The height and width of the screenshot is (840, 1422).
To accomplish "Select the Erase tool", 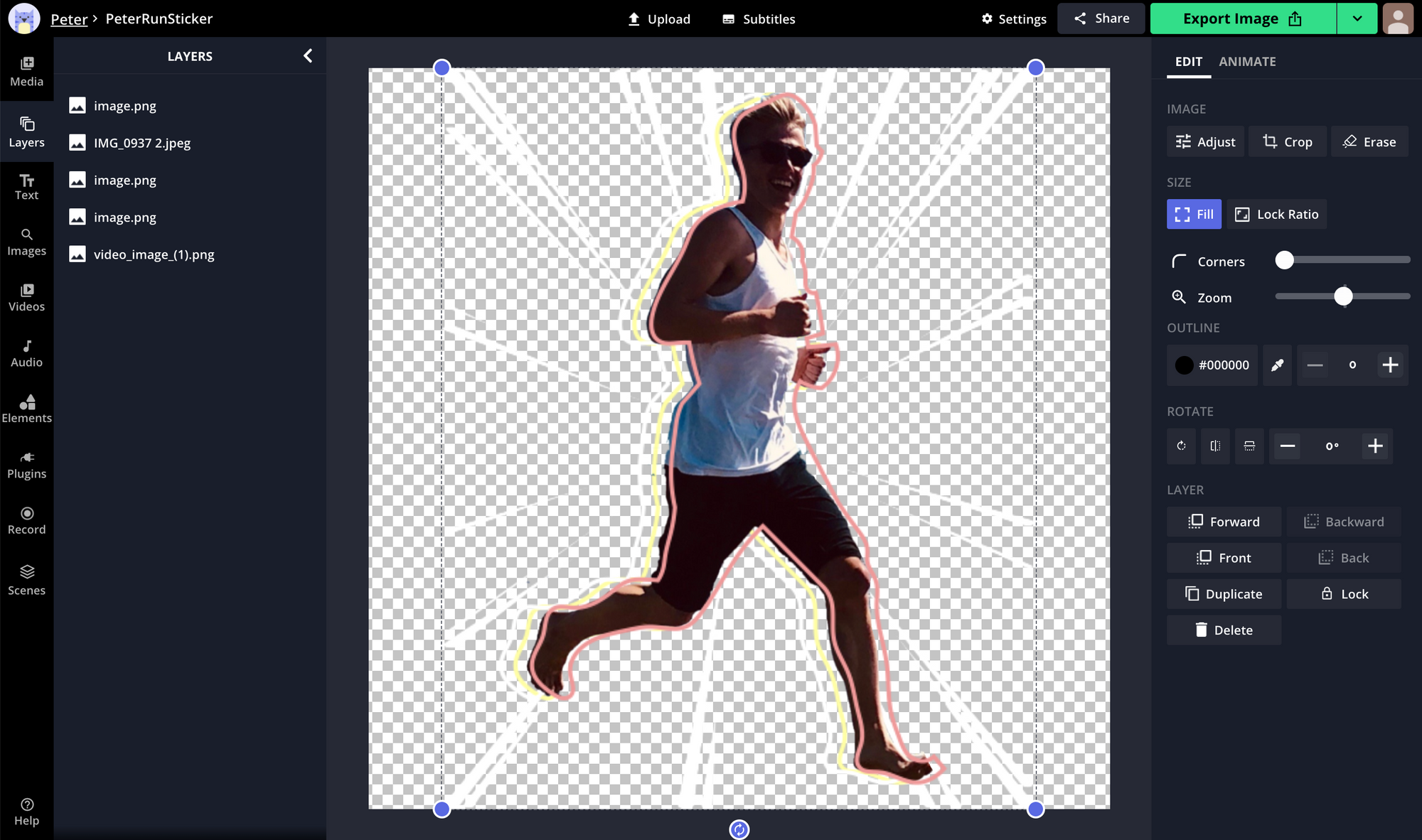I will [1369, 141].
